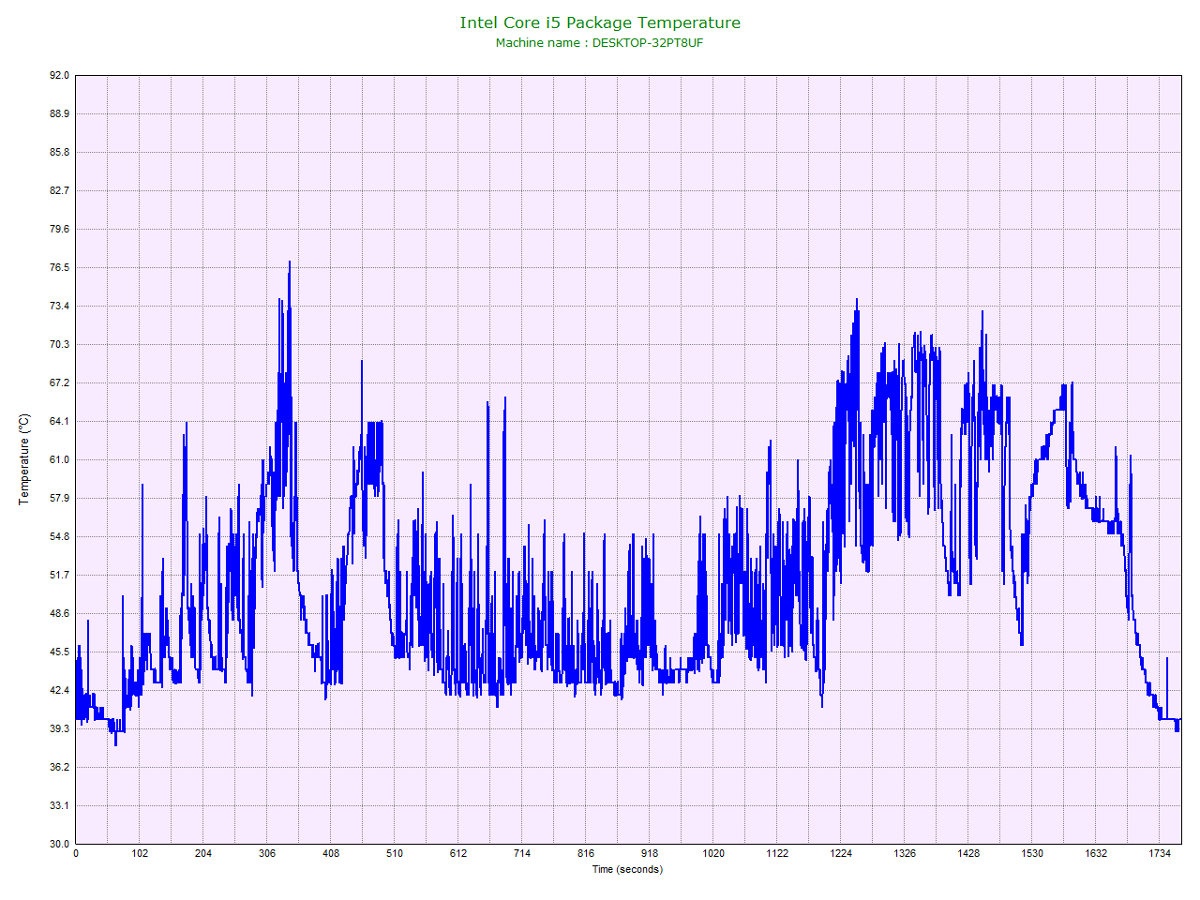The width and height of the screenshot is (1200, 900).
Task: Click the 1530 x-axis tick label
Action: pyautogui.click(x=1032, y=854)
